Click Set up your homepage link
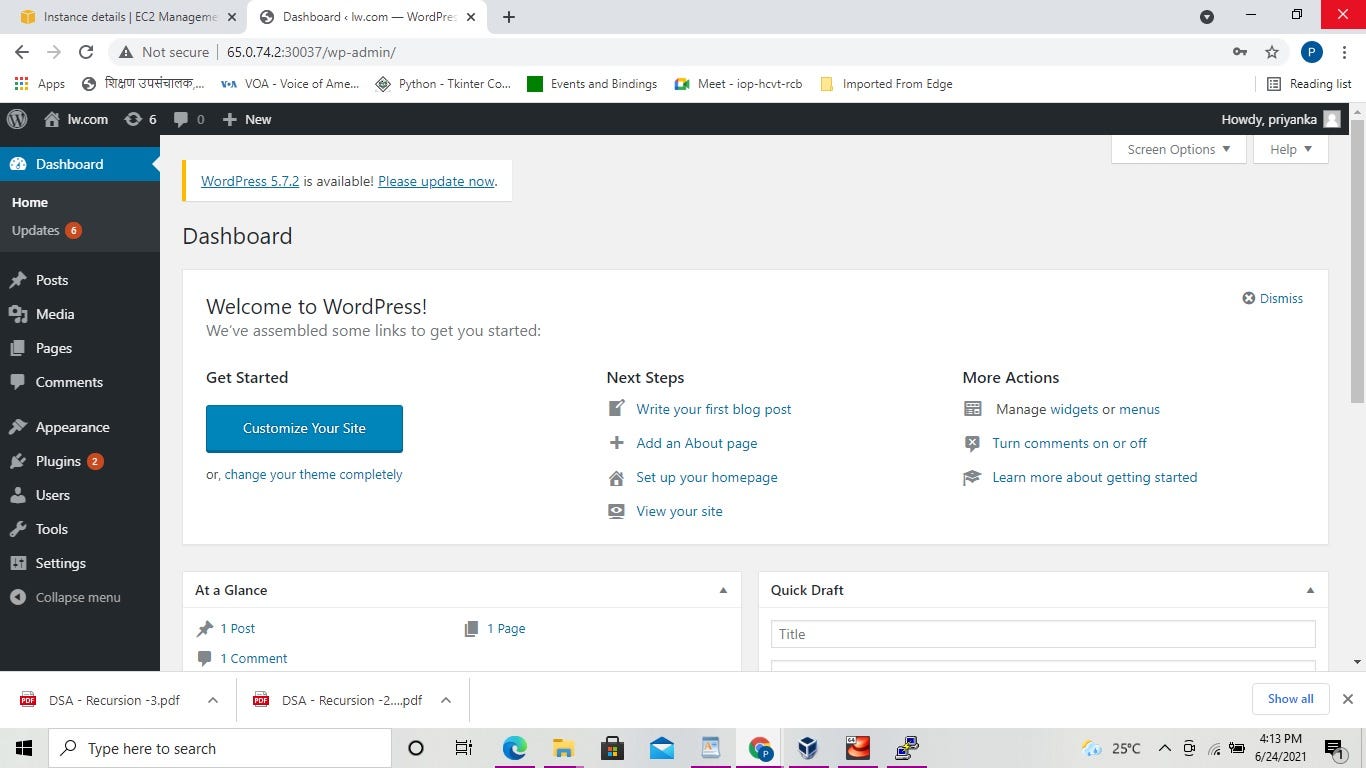 (x=707, y=477)
